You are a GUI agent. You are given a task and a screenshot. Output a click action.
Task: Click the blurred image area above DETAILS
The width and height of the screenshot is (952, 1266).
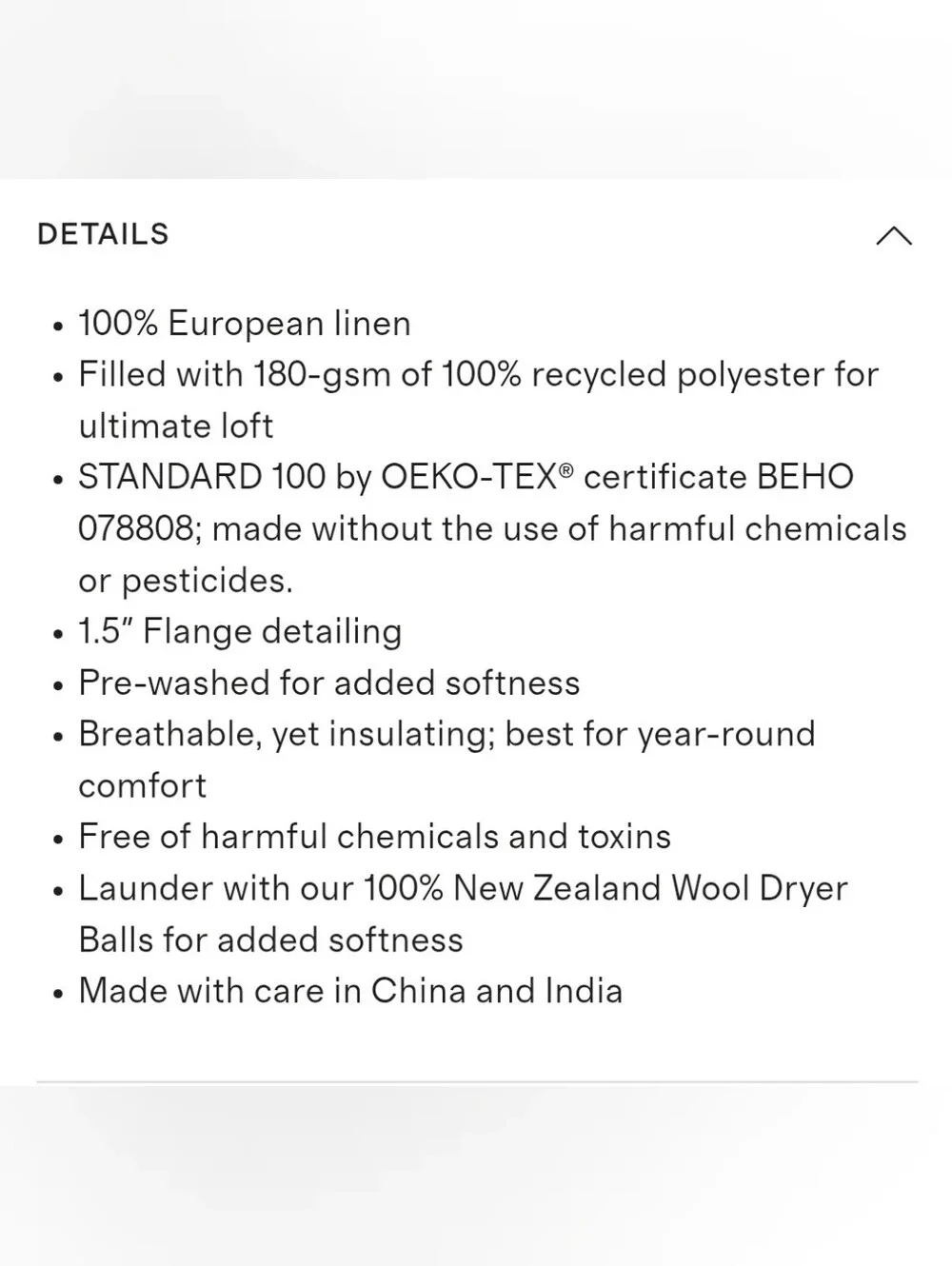pos(476,89)
